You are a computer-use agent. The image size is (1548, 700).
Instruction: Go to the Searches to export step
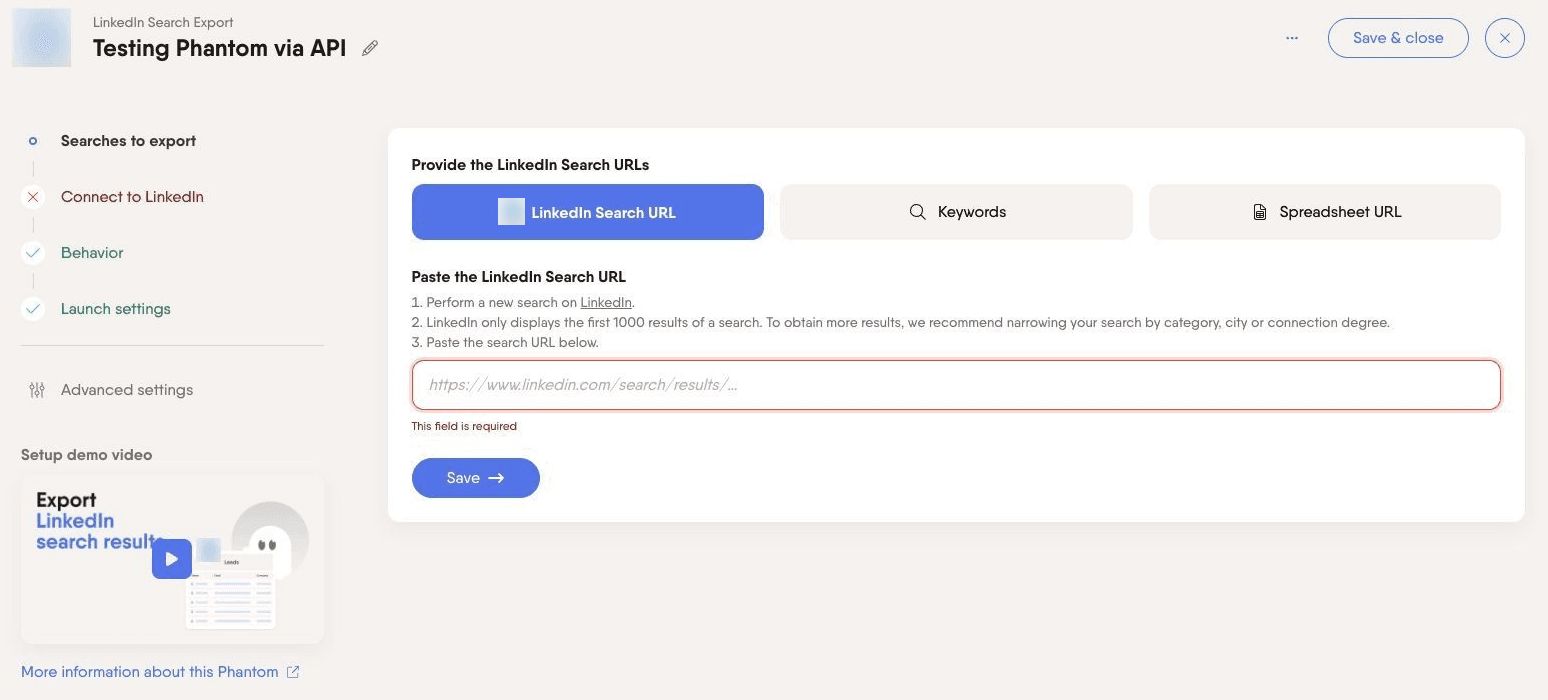(128, 141)
